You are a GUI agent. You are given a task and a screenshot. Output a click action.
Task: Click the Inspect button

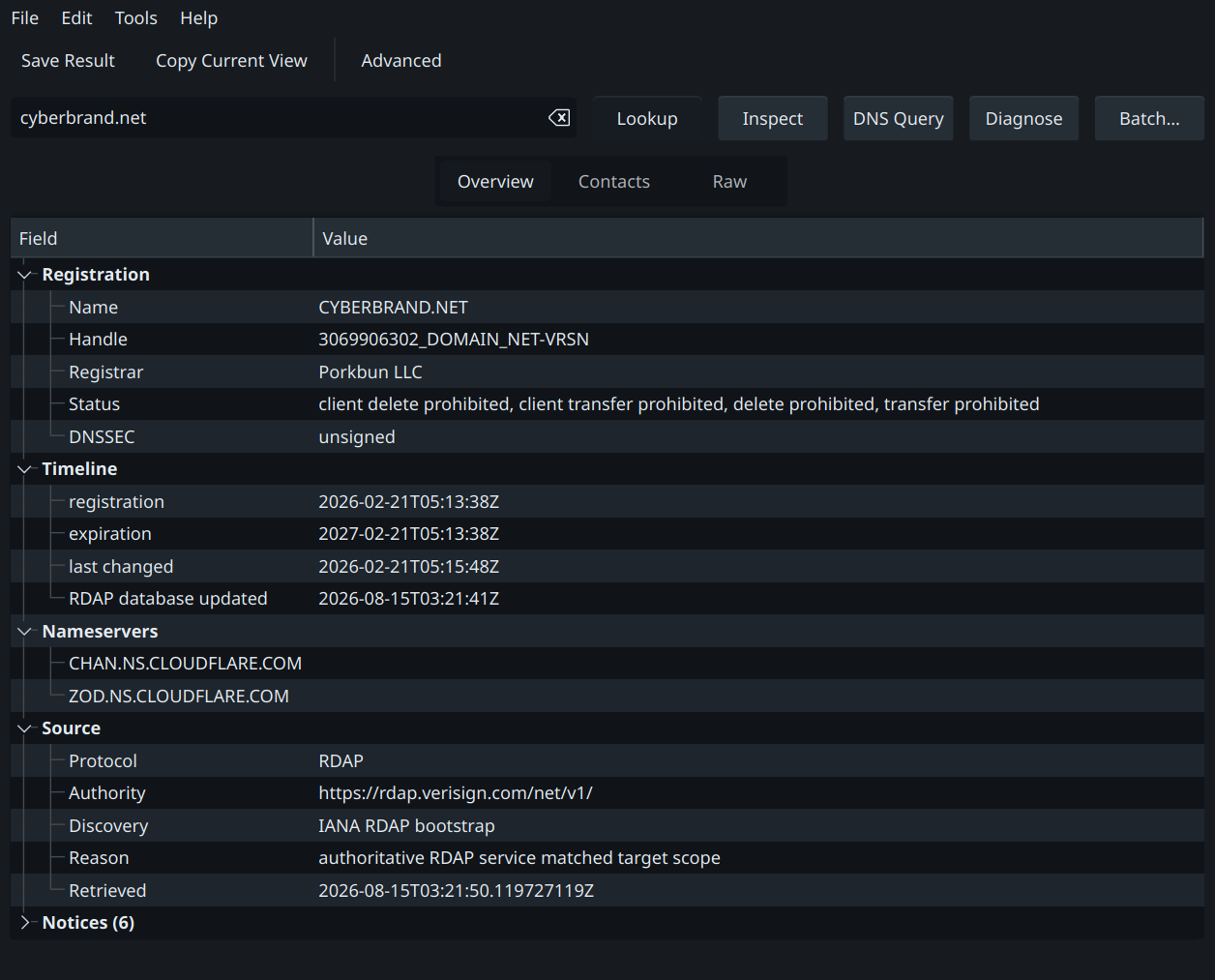point(773,118)
